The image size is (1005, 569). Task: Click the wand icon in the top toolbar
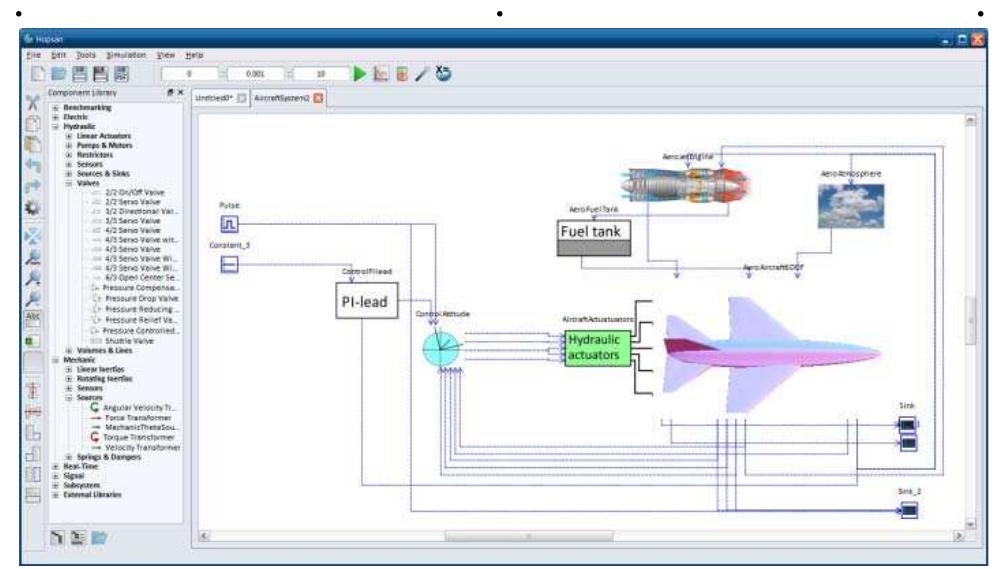[x=422, y=74]
